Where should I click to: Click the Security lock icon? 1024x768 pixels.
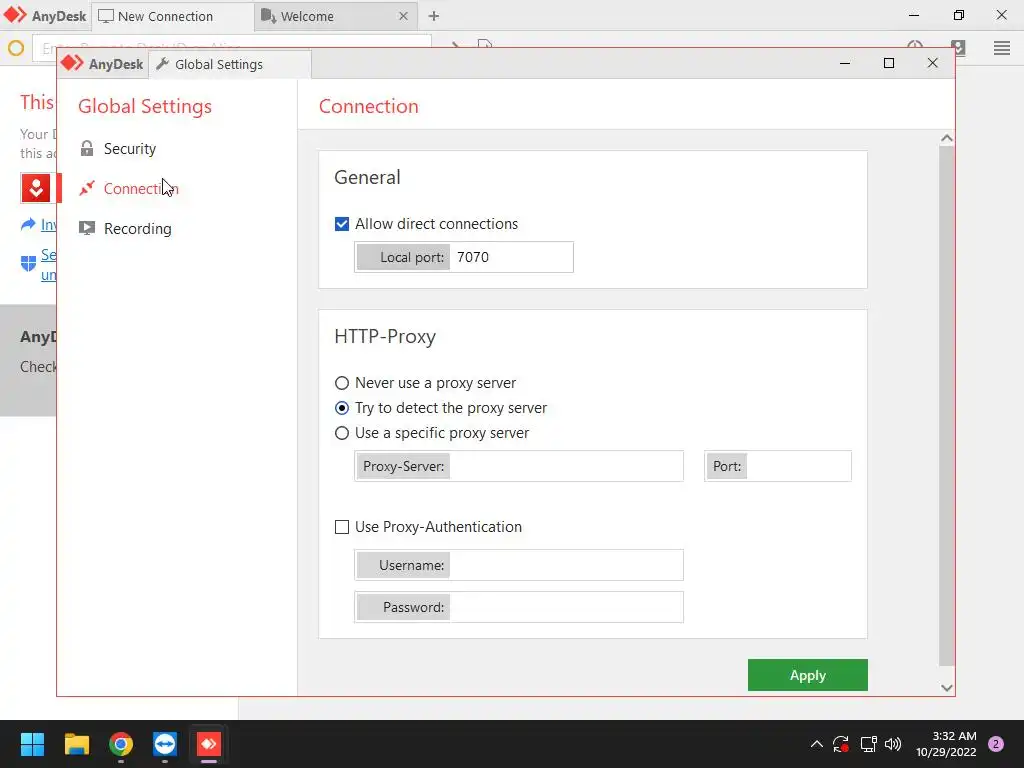[87, 148]
